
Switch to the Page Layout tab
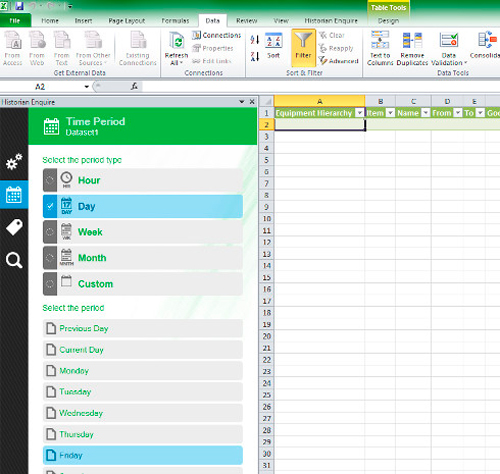point(127,21)
